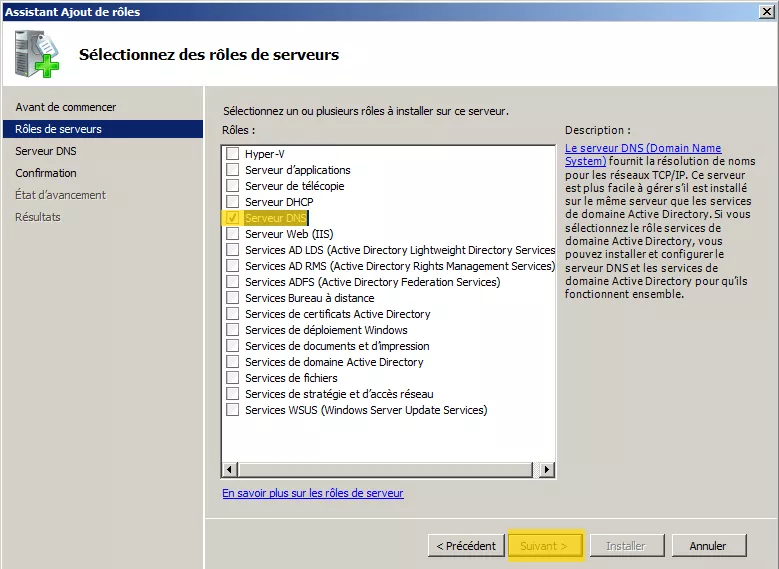Uncheck the Serveur DNS role
Image resolution: width=779 pixels, height=569 pixels.
[232, 218]
